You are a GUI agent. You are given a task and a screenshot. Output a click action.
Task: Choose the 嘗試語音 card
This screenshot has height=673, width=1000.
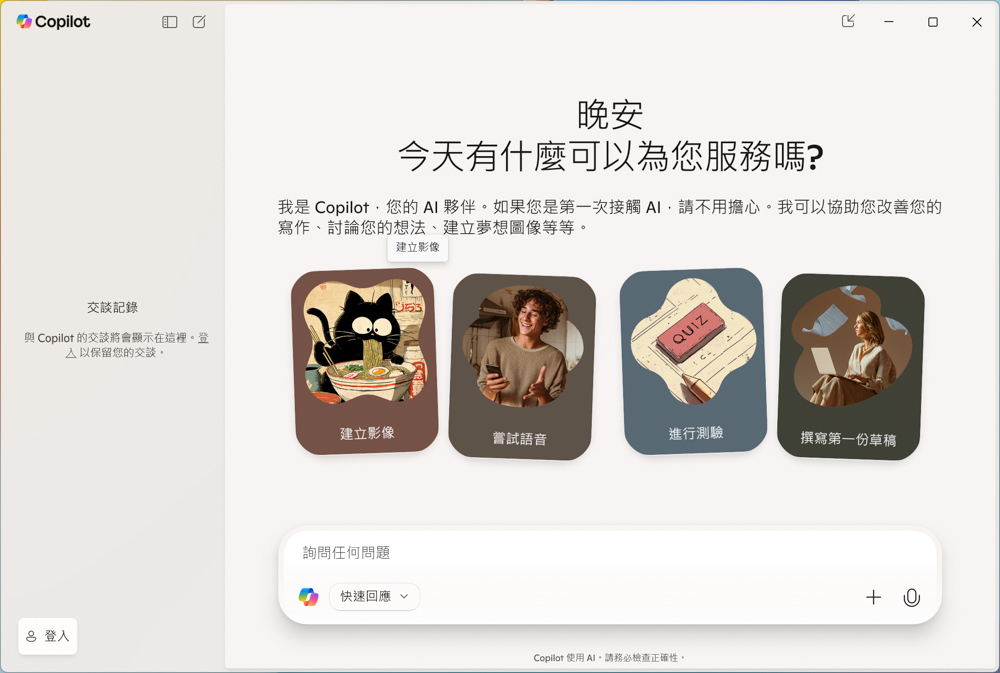tap(522, 366)
